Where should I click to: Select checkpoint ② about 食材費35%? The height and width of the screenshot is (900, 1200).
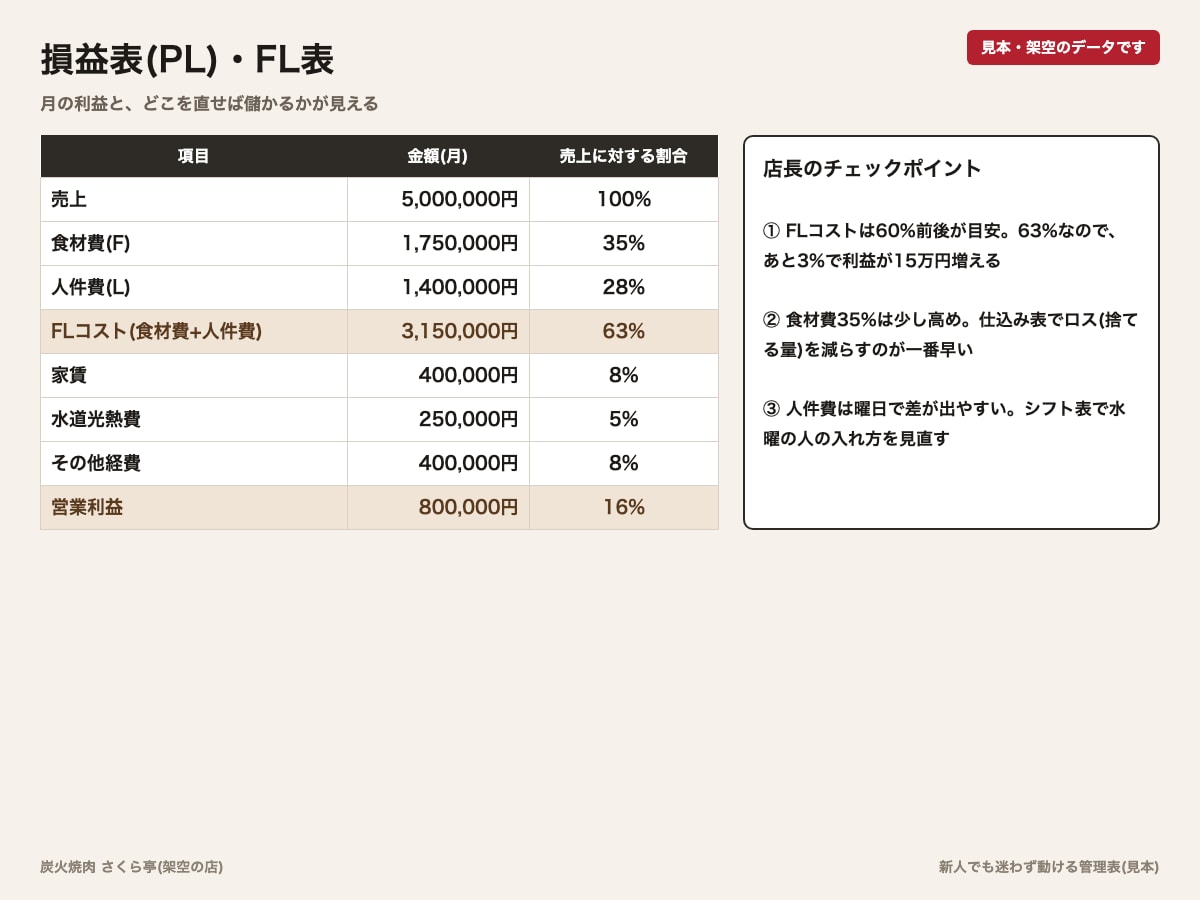tap(950, 335)
